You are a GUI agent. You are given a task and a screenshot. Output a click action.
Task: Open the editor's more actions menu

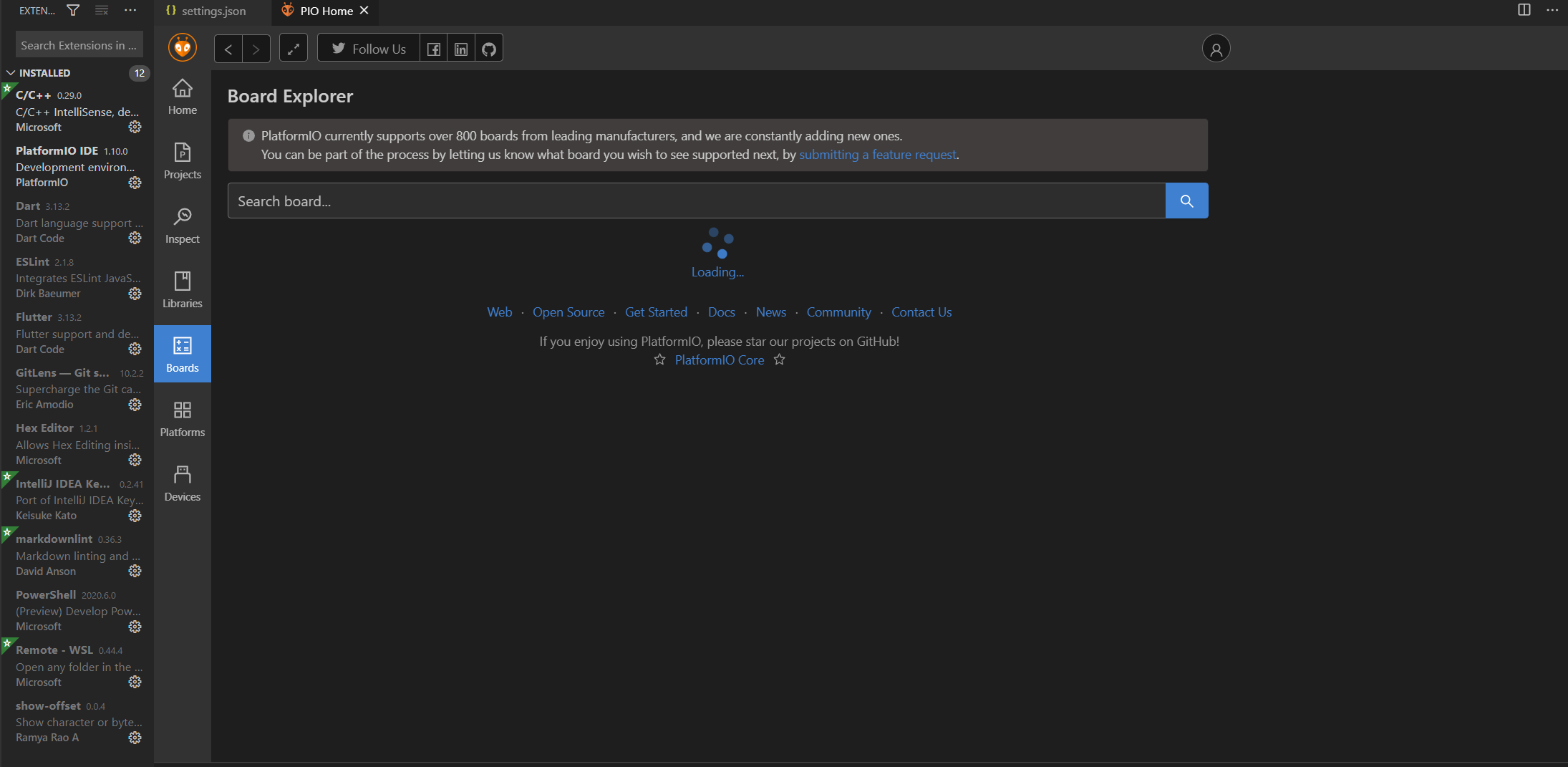click(1552, 10)
